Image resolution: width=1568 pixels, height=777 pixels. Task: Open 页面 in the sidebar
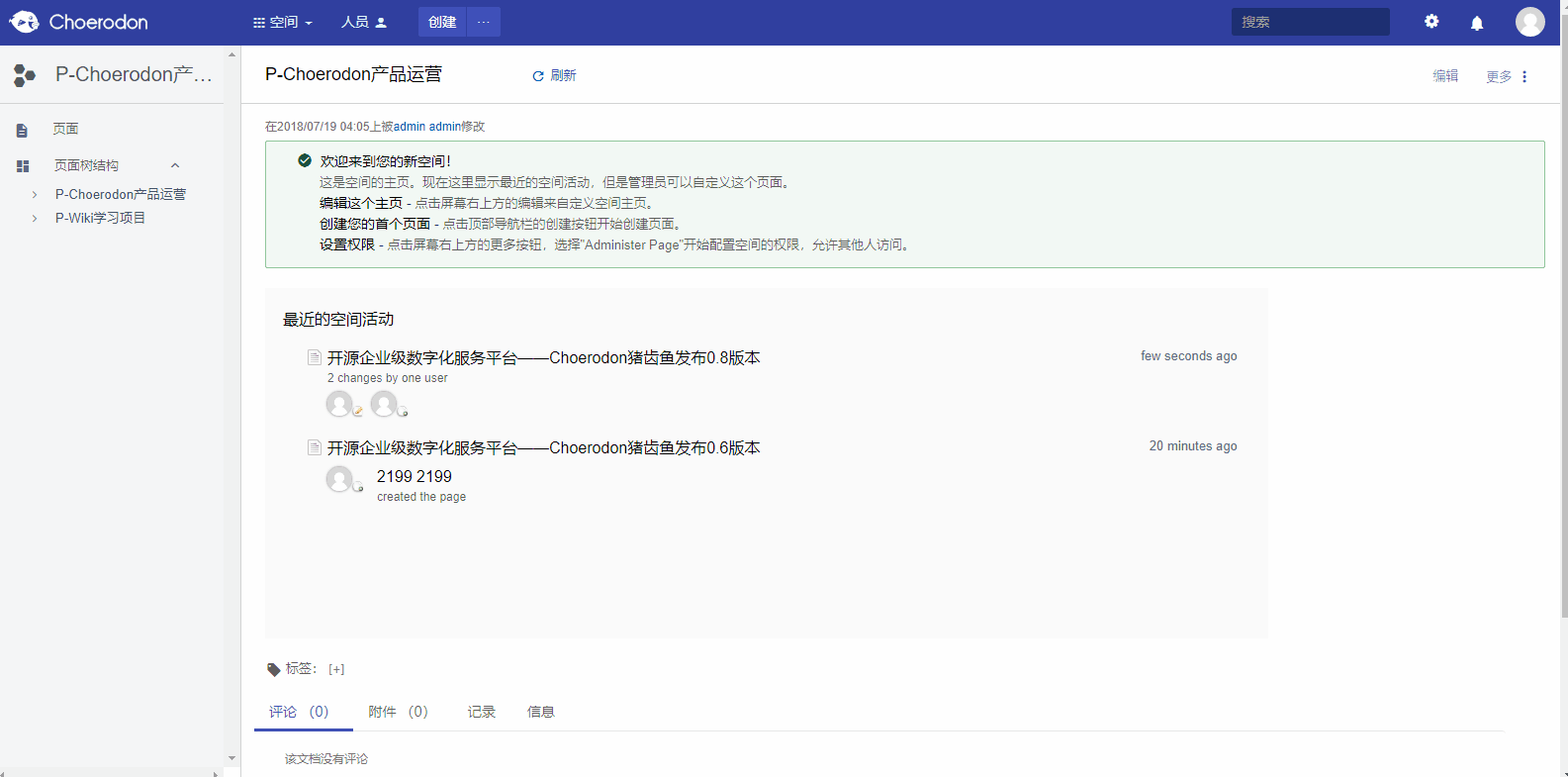pos(65,130)
